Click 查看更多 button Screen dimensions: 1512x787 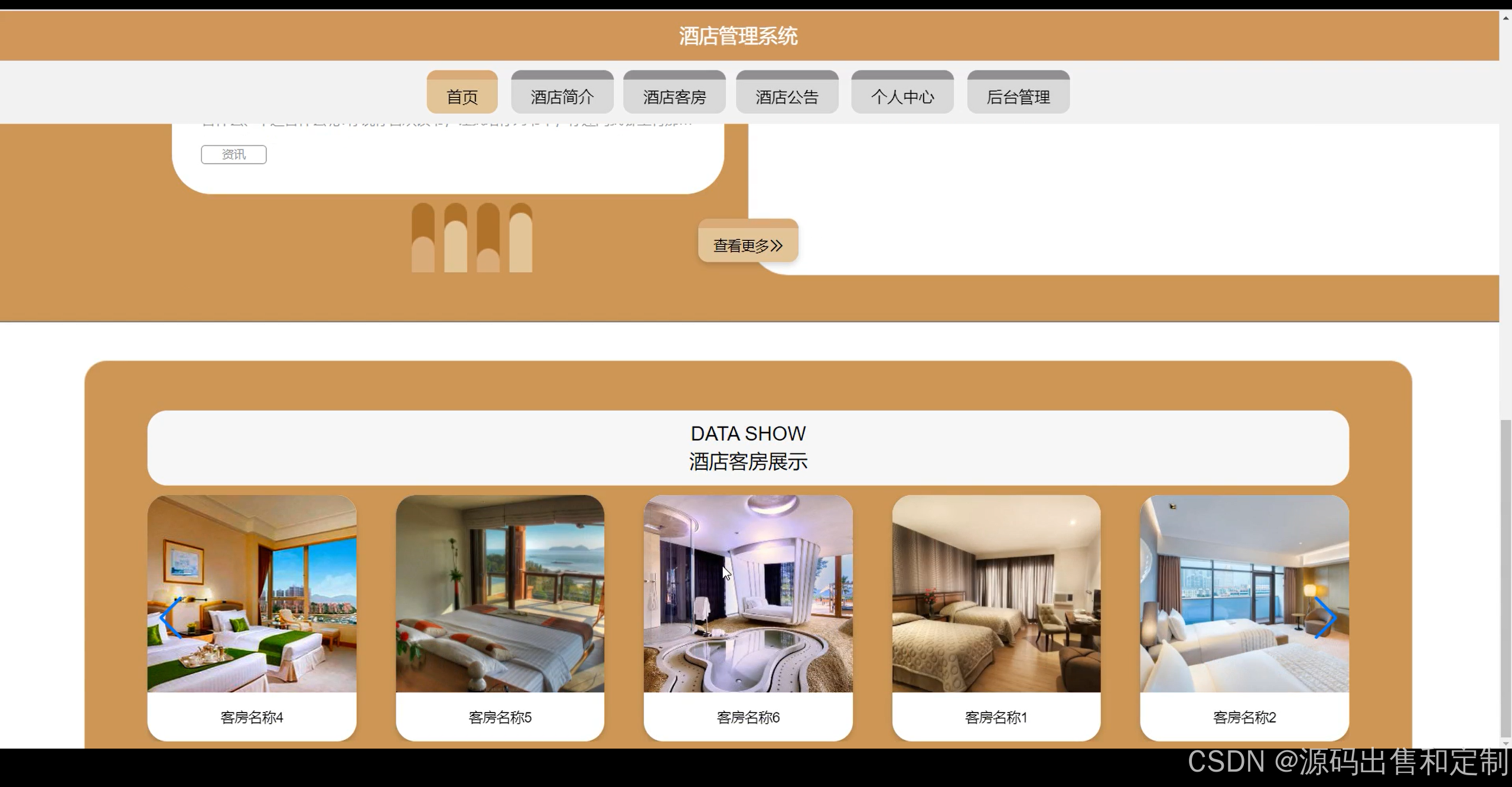[748, 245]
